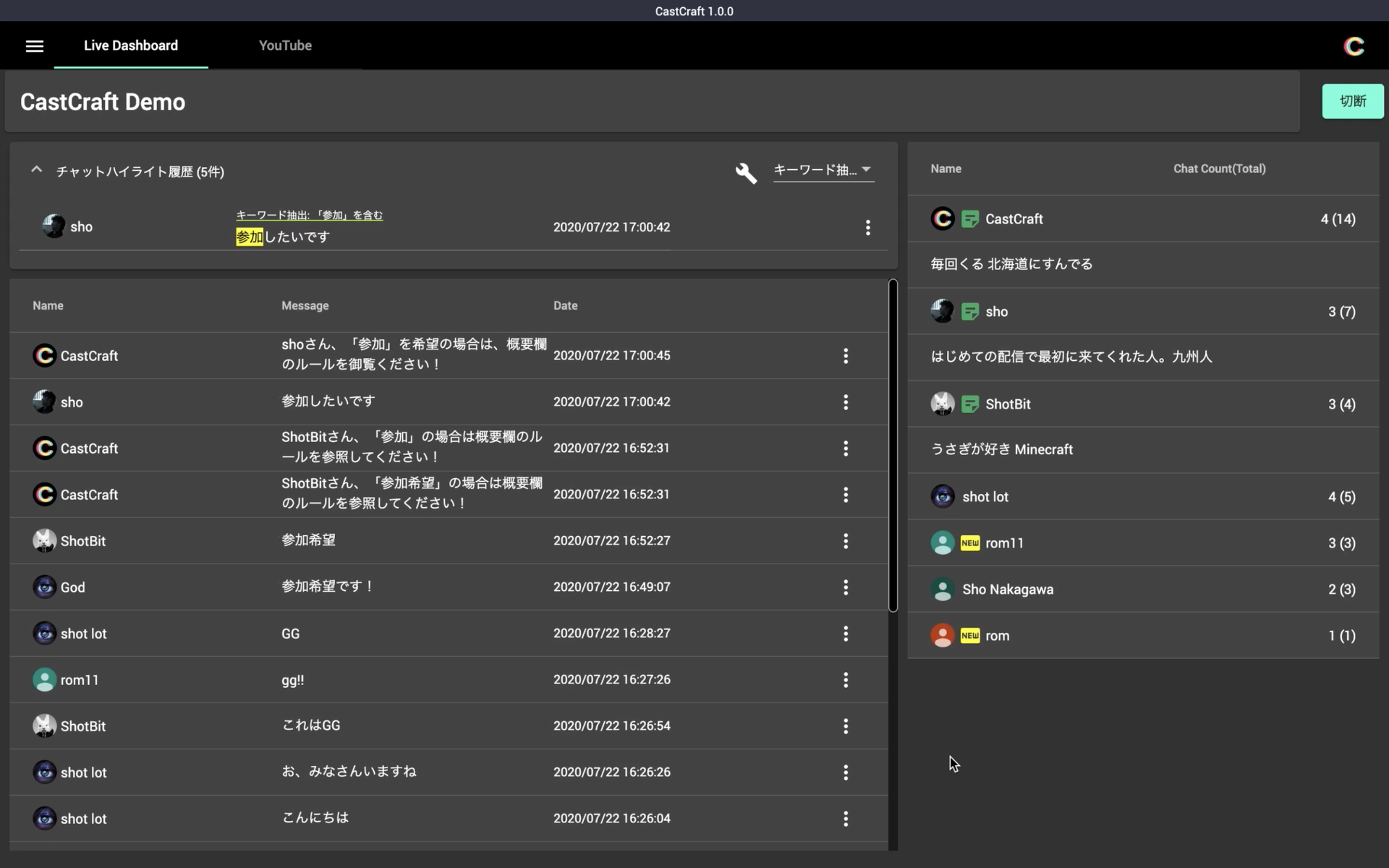Image resolution: width=1389 pixels, height=868 pixels.
Task: Click the three-dot menu icon for God's message
Action: 845,587
